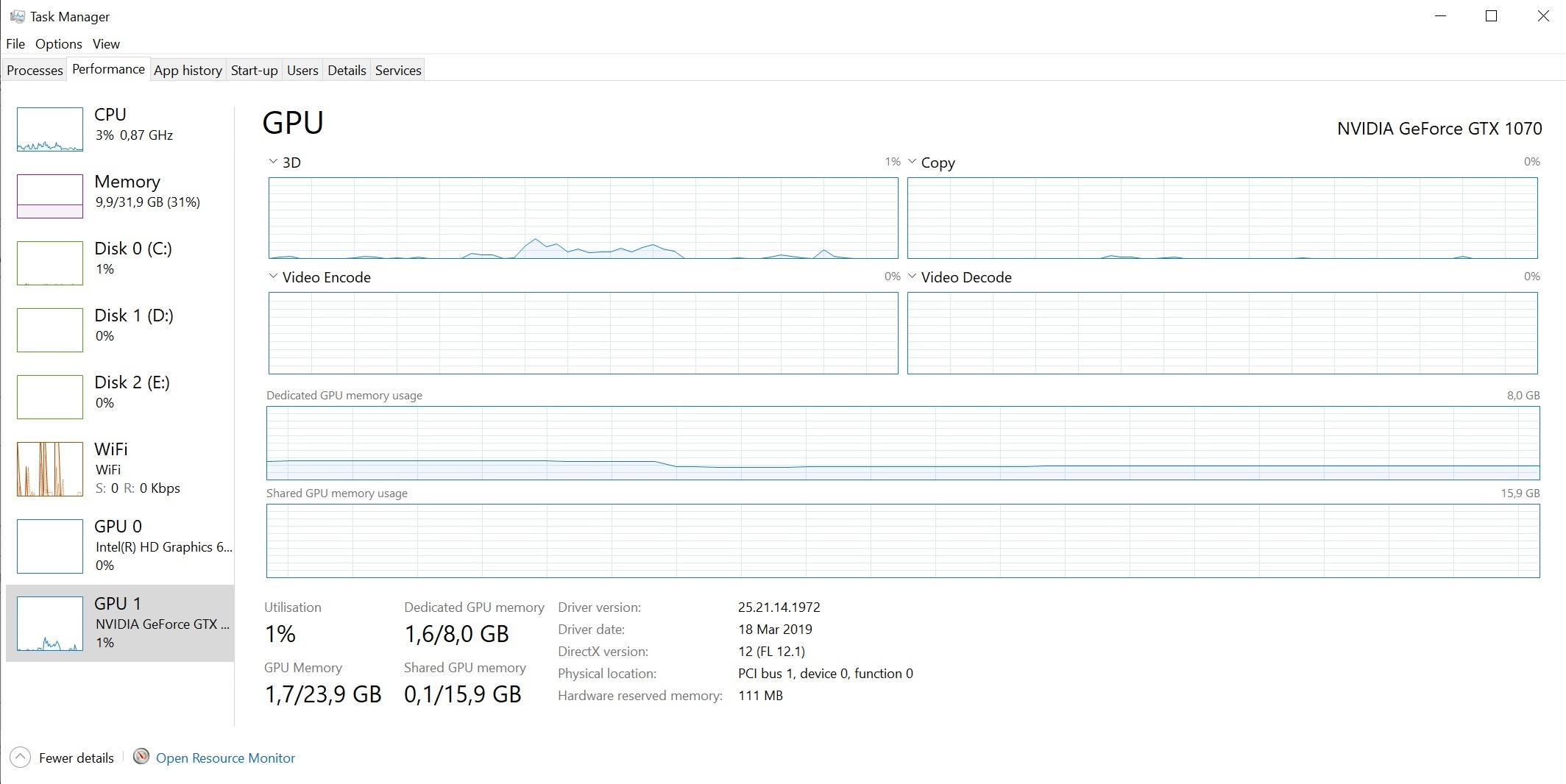Switch to the Start-up tab
Screen dimensions: 1566x784
pyautogui.click(x=254, y=71)
